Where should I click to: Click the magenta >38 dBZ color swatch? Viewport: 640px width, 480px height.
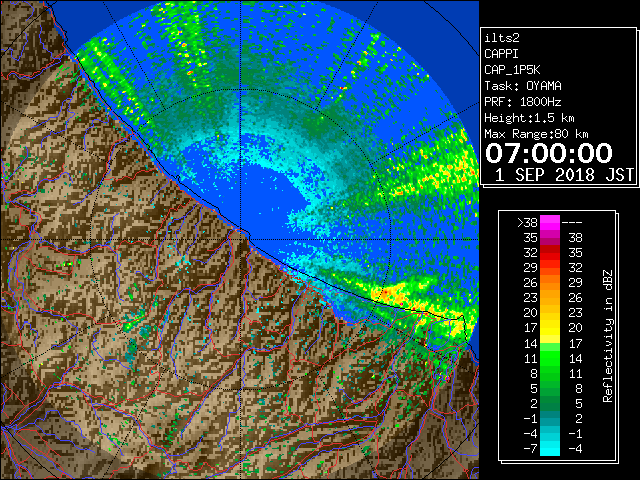click(x=550, y=223)
